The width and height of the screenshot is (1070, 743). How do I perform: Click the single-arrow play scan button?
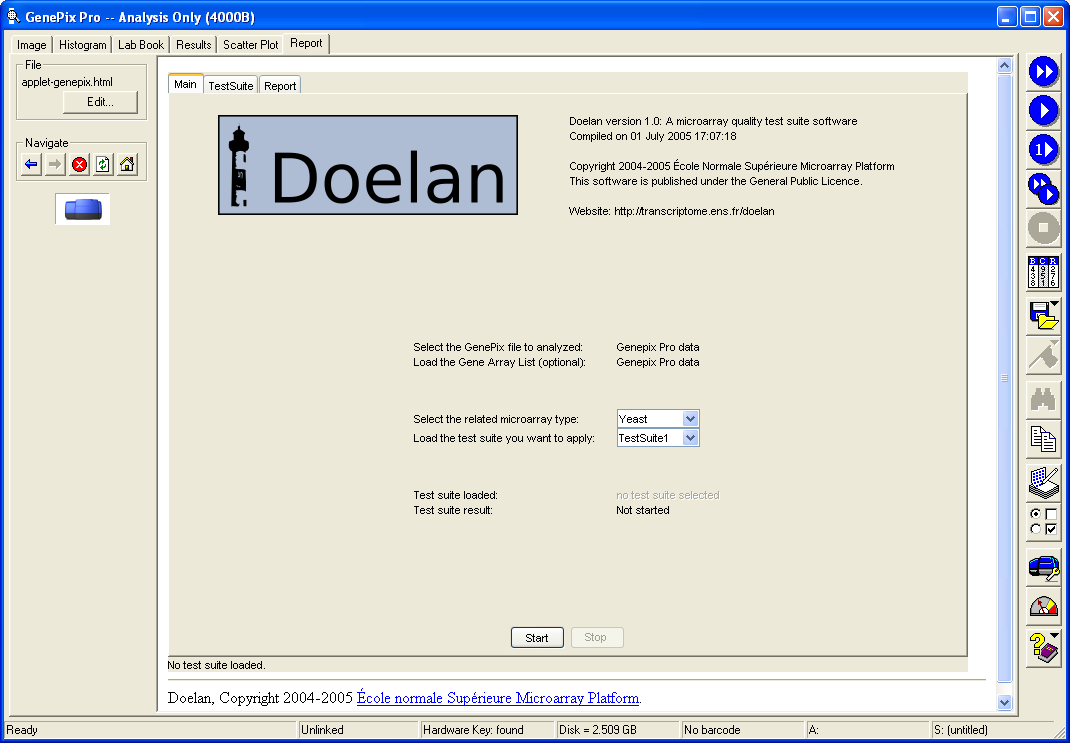tap(1043, 111)
